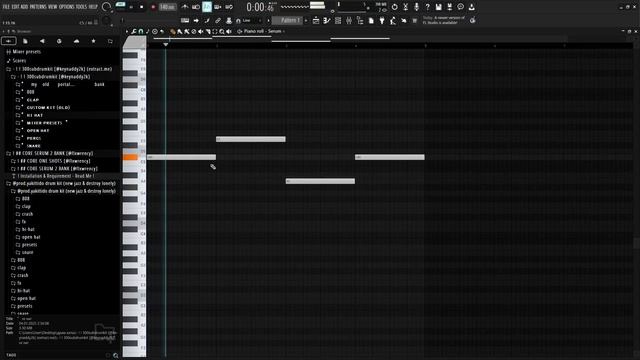Open the Line snap dropdown

(250, 20)
